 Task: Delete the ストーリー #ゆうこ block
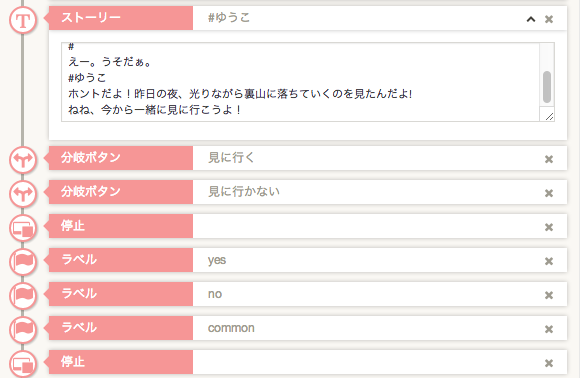(549, 19)
